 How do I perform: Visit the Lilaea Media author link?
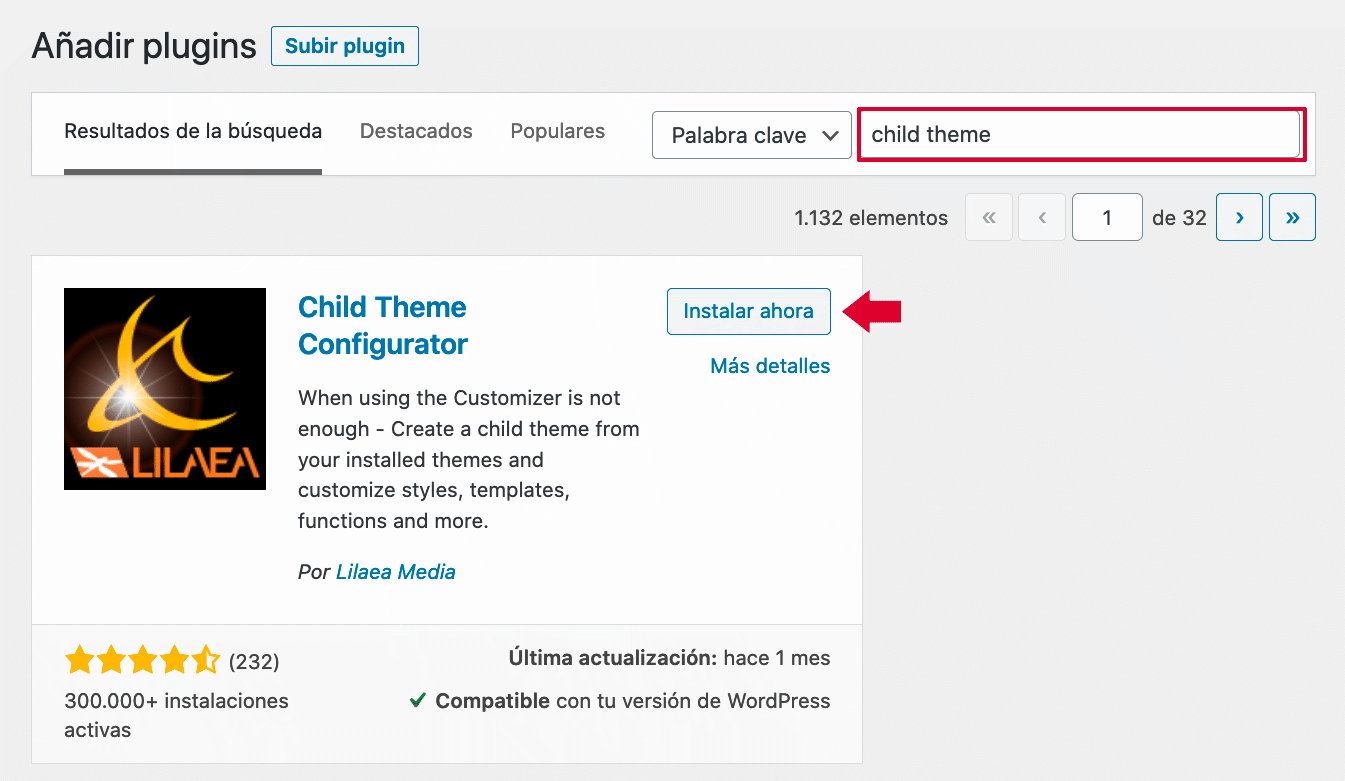(x=396, y=572)
